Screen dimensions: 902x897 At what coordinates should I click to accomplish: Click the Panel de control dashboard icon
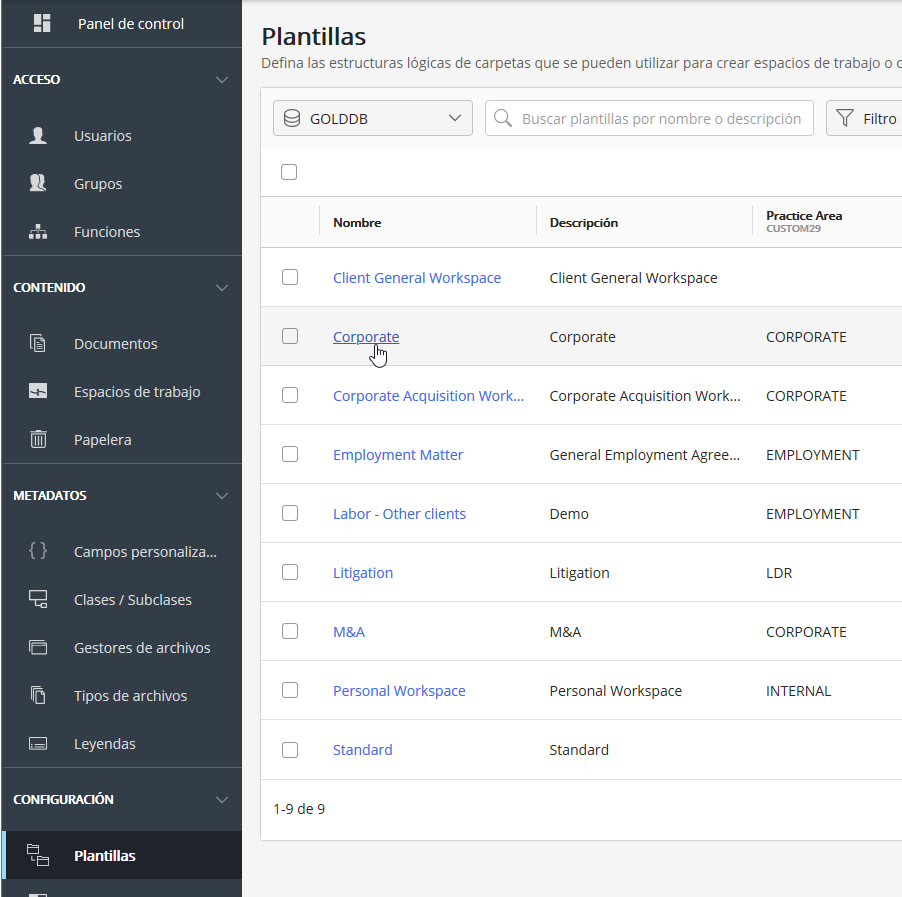tap(42, 24)
